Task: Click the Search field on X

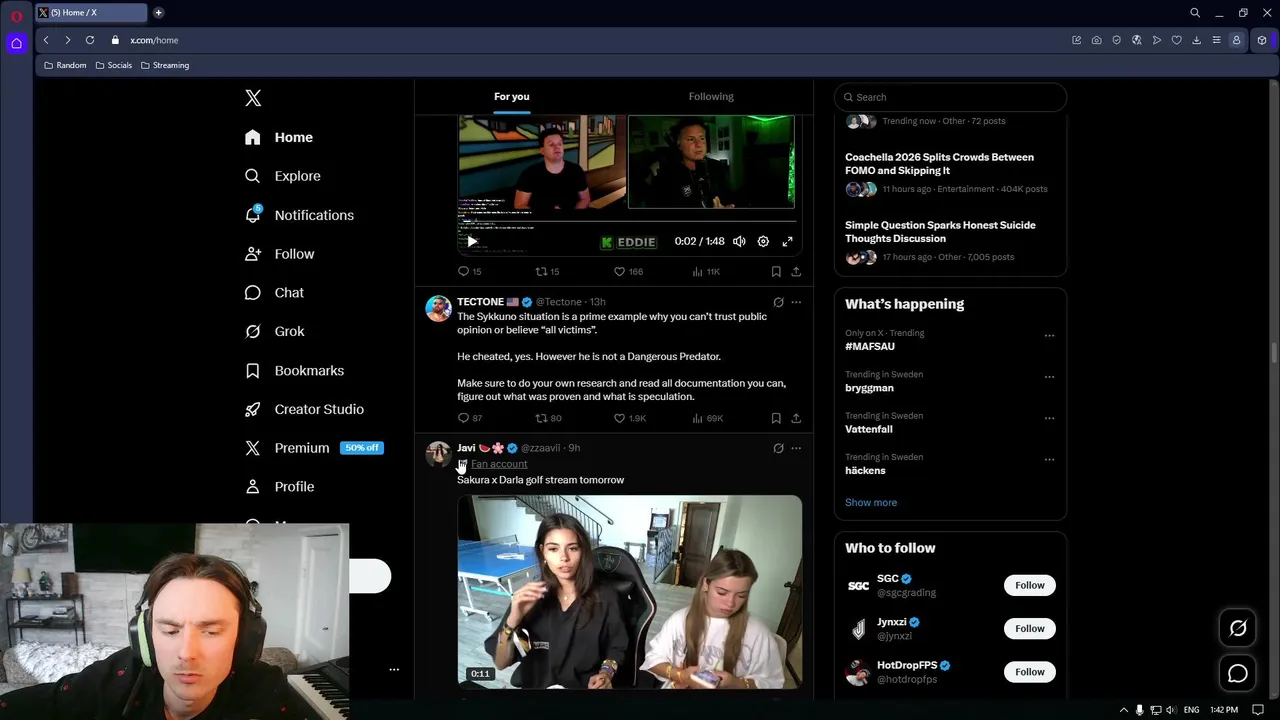Action: 950,97
